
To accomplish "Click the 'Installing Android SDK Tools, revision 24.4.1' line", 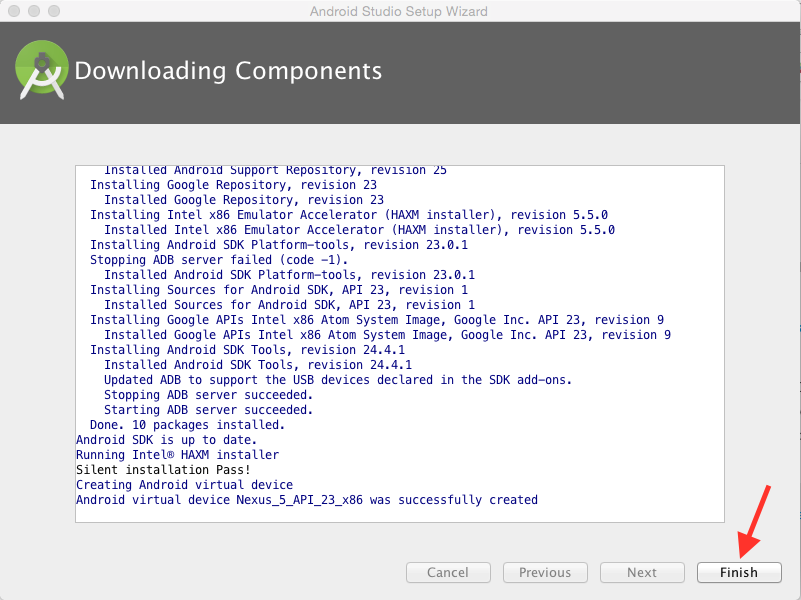I will (247, 350).
